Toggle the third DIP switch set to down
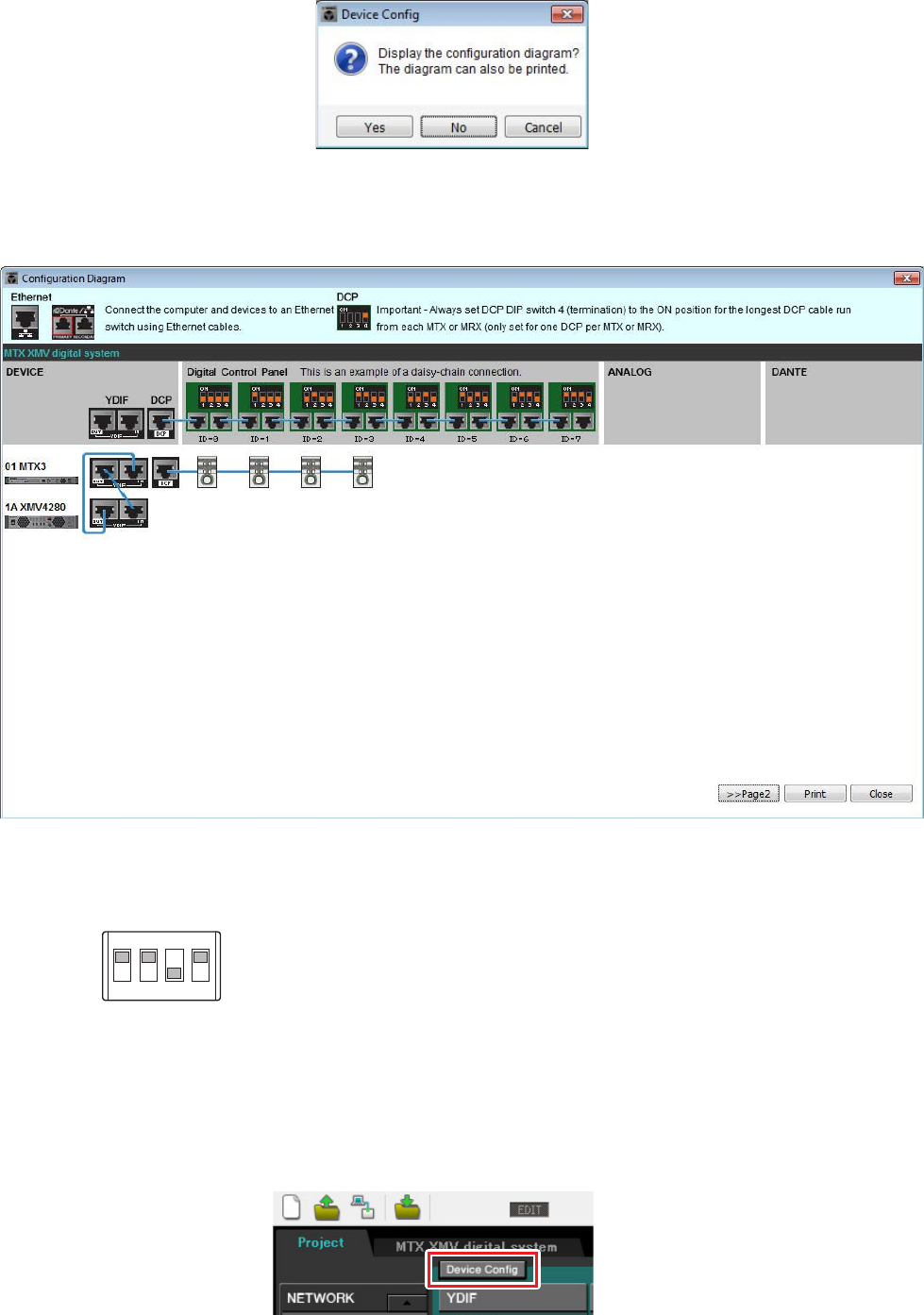Image resolution: width=924 pixels, height=1315 pixels. point(175,966)
